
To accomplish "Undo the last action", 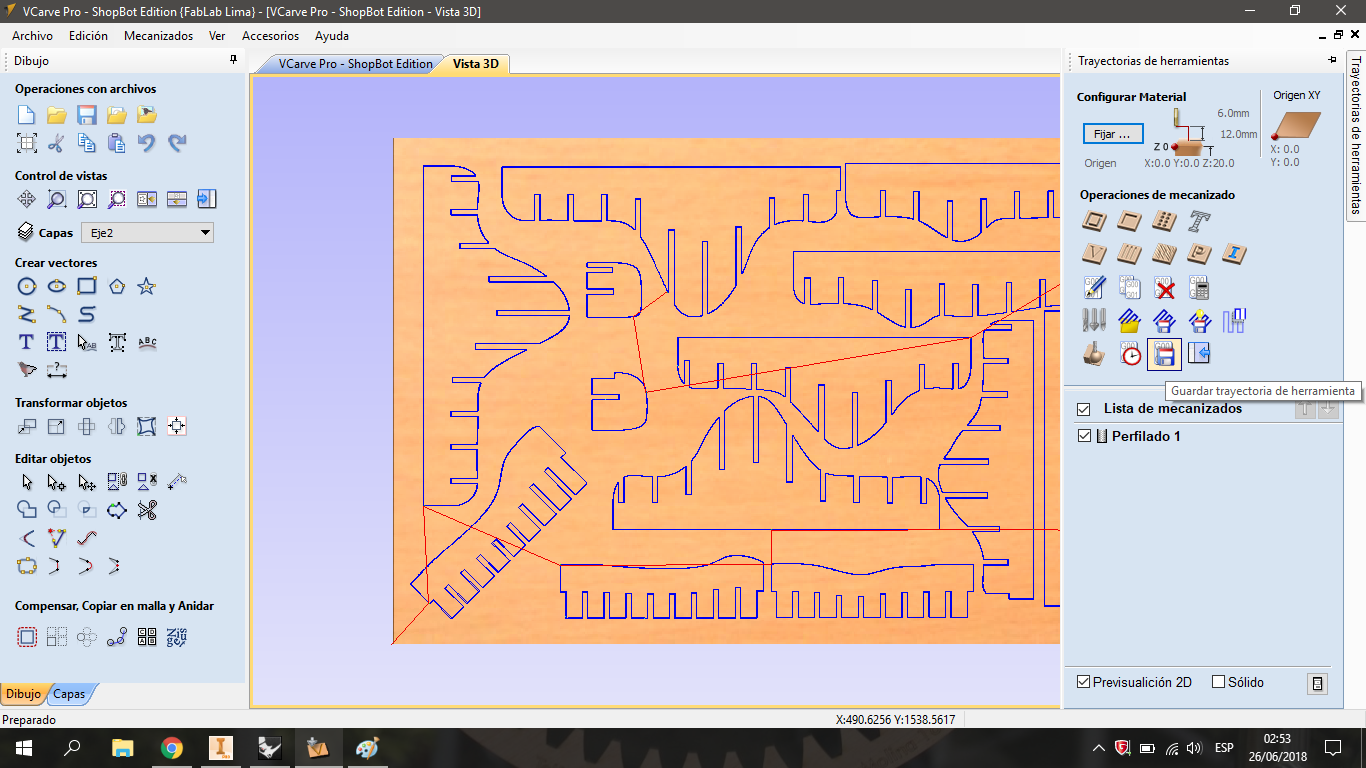I will pyautogui.click(x=147, y=143).
